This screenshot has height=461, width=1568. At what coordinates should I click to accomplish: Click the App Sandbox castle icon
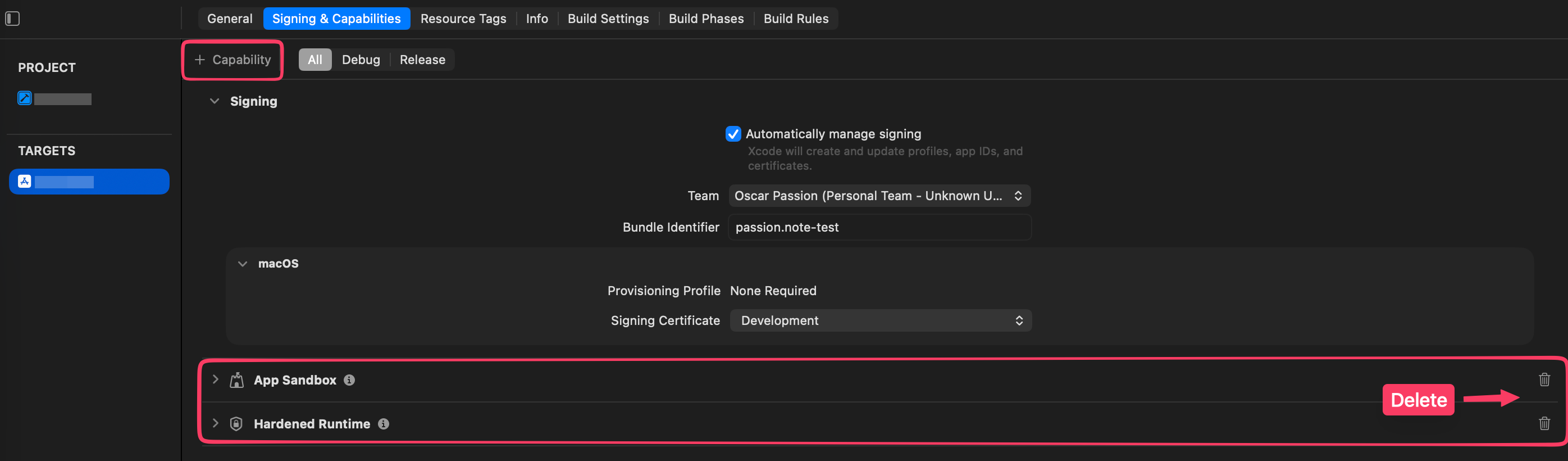237,380
